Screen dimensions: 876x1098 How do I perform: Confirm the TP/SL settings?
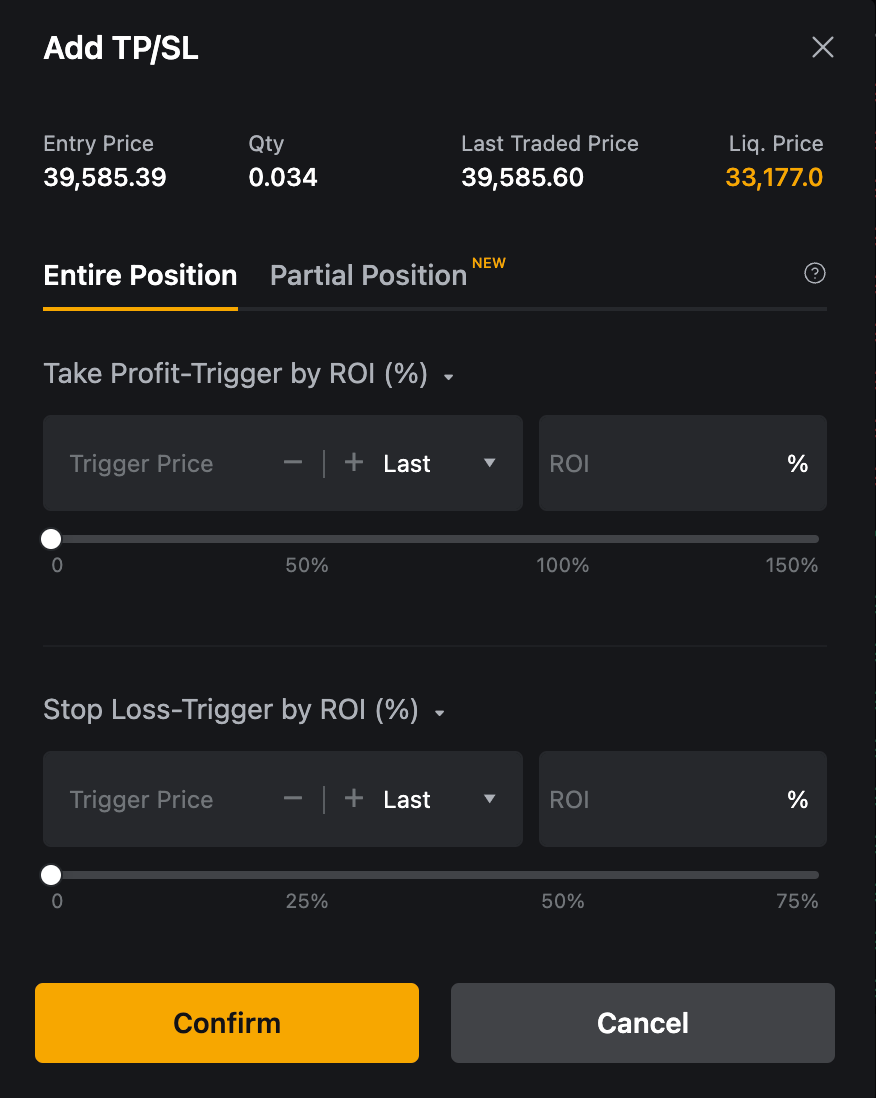click(x=227, y=1023)
